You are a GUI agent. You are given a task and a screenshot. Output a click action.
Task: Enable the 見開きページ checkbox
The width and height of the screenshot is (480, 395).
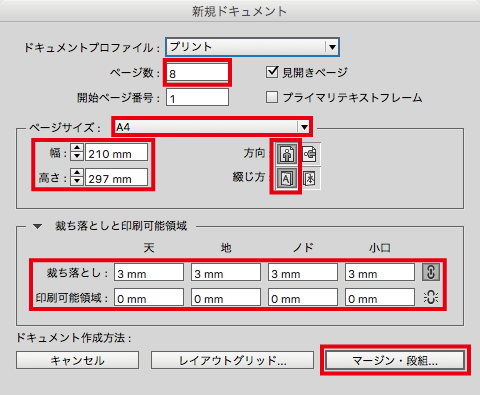point(272,72)
